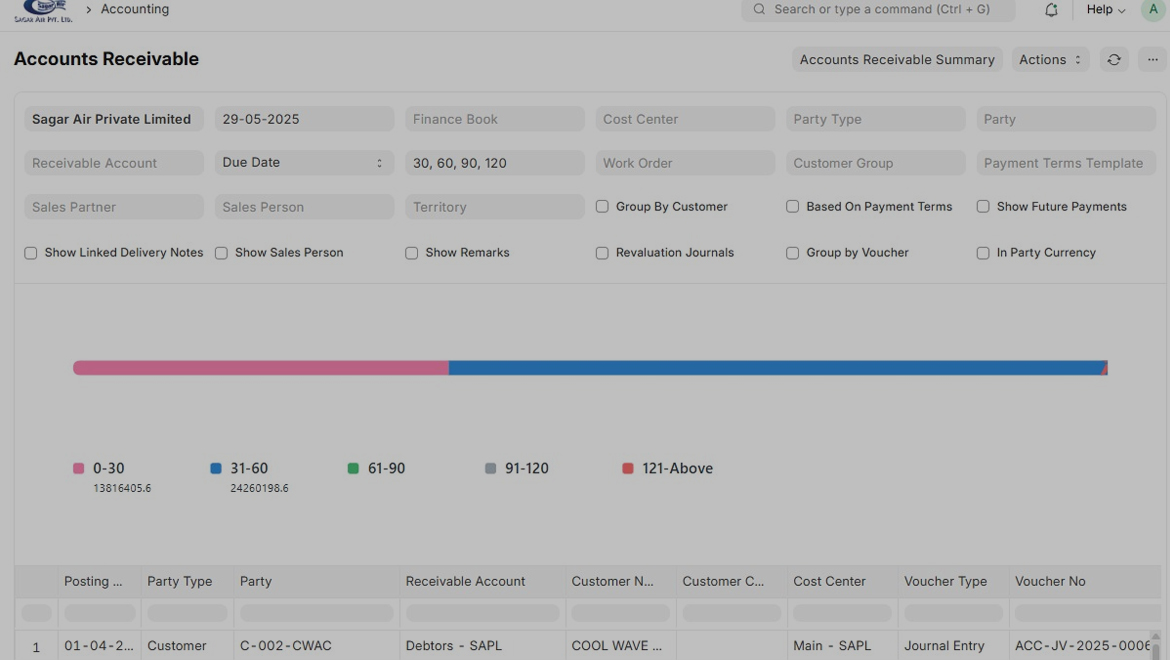Image resolution: width=1170 pixels, height=660 pixels.
Task: Enable Group By Customer checkbox
Action: click(602, 207)
